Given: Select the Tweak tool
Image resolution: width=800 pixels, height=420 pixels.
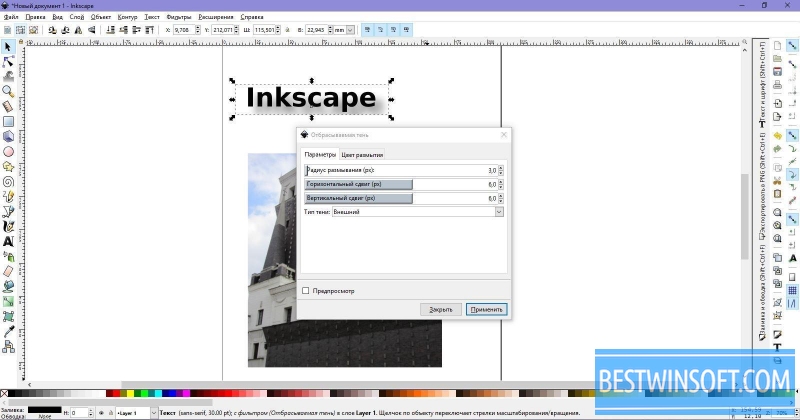Looking at the screenshot, I should tap(8, 77).
